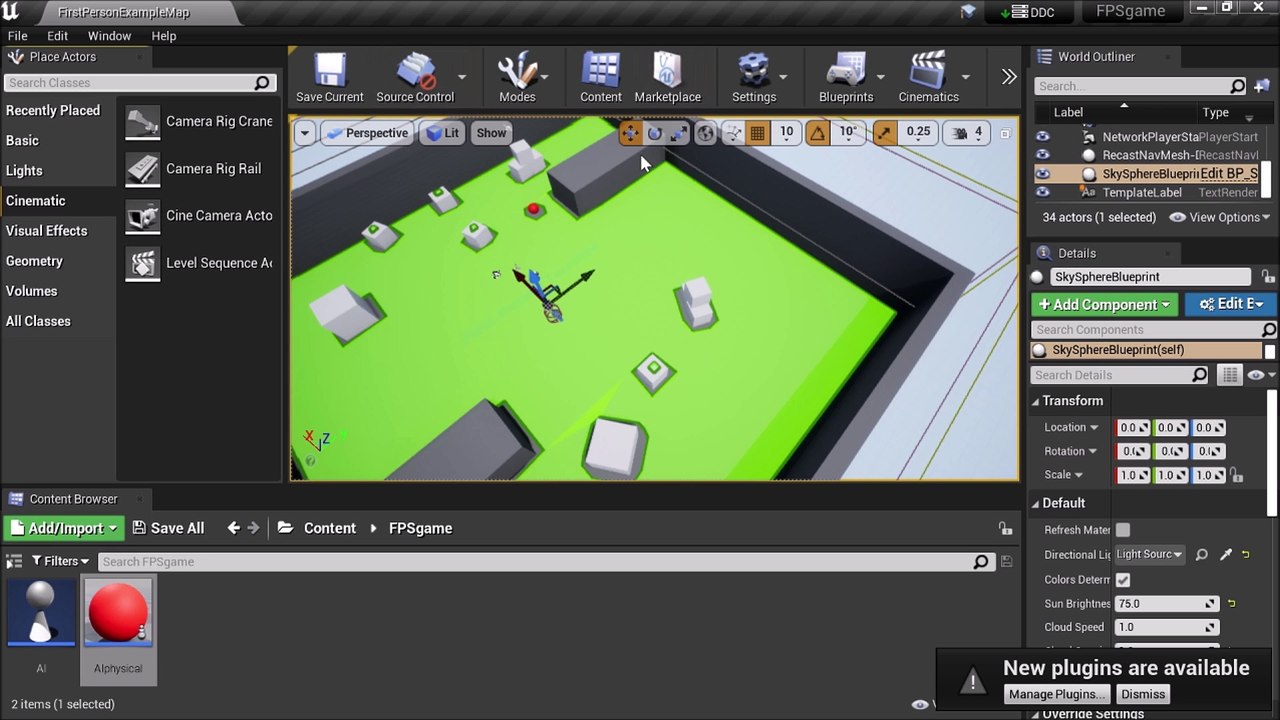Click the Show viewport button
The width and height of the screenshot is (1280, 720).
(491, 133)
